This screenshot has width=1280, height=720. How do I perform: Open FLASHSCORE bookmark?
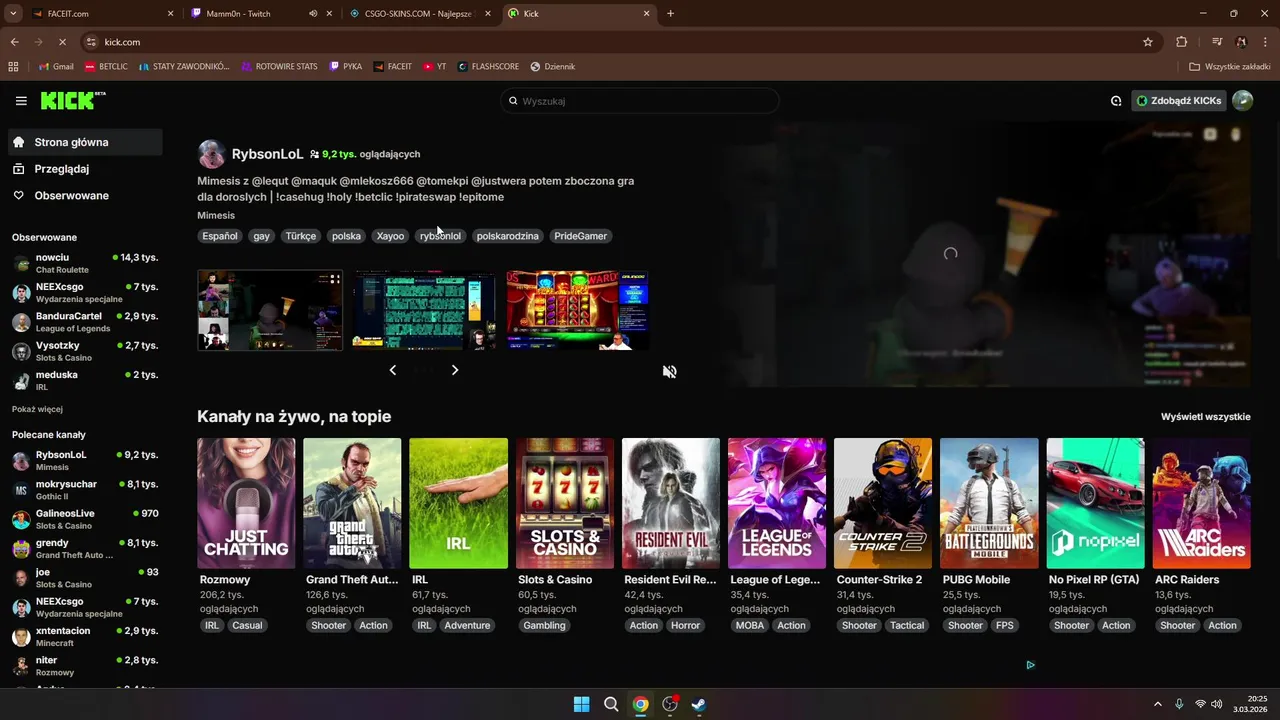point(488,67)
